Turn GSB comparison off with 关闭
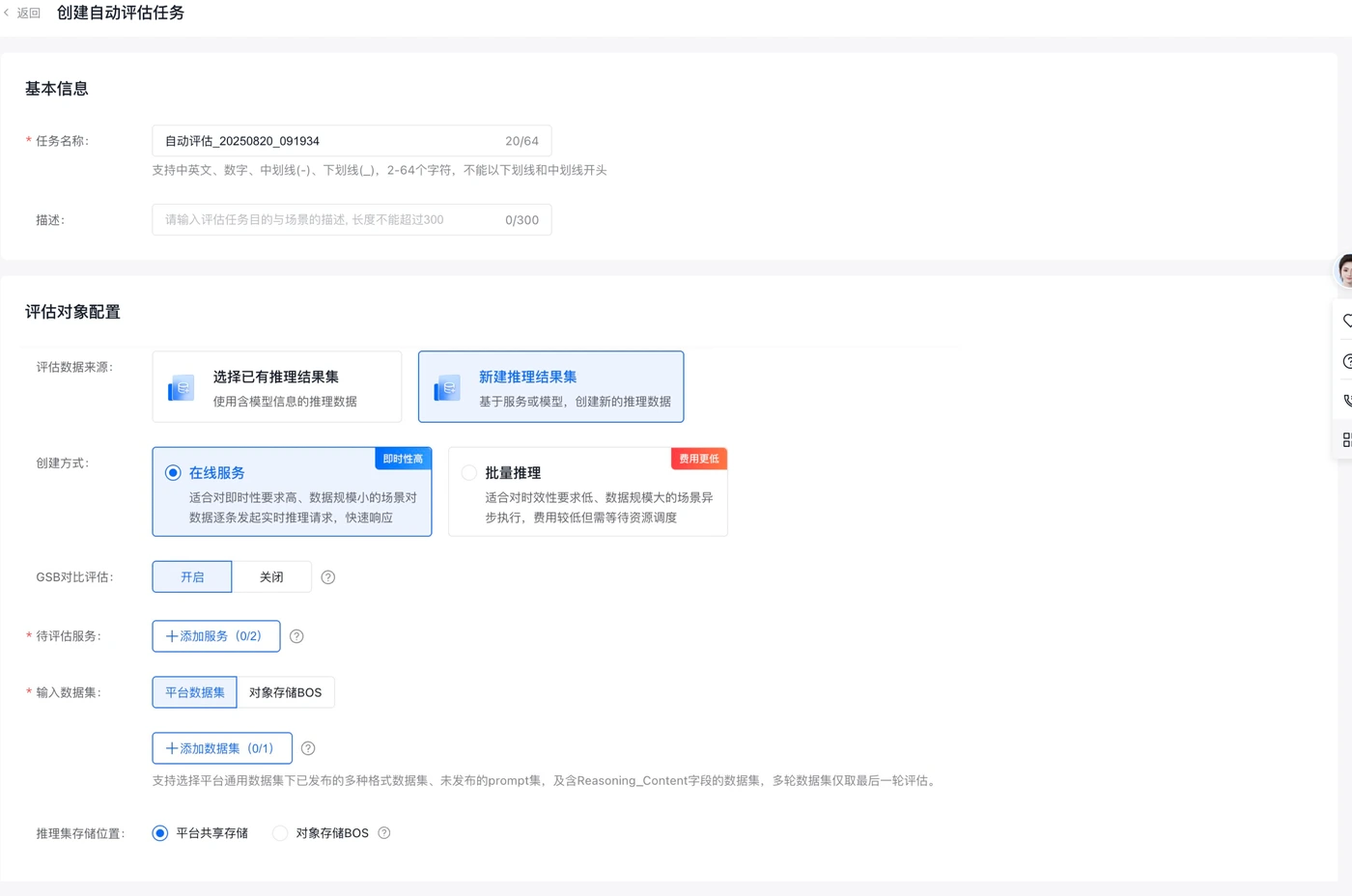This screenshot has height=896, width=1352. click(x=271, y=576)
